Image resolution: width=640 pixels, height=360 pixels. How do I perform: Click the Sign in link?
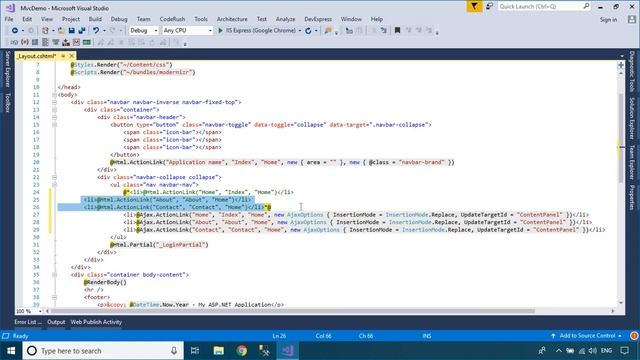pos(608,20)
